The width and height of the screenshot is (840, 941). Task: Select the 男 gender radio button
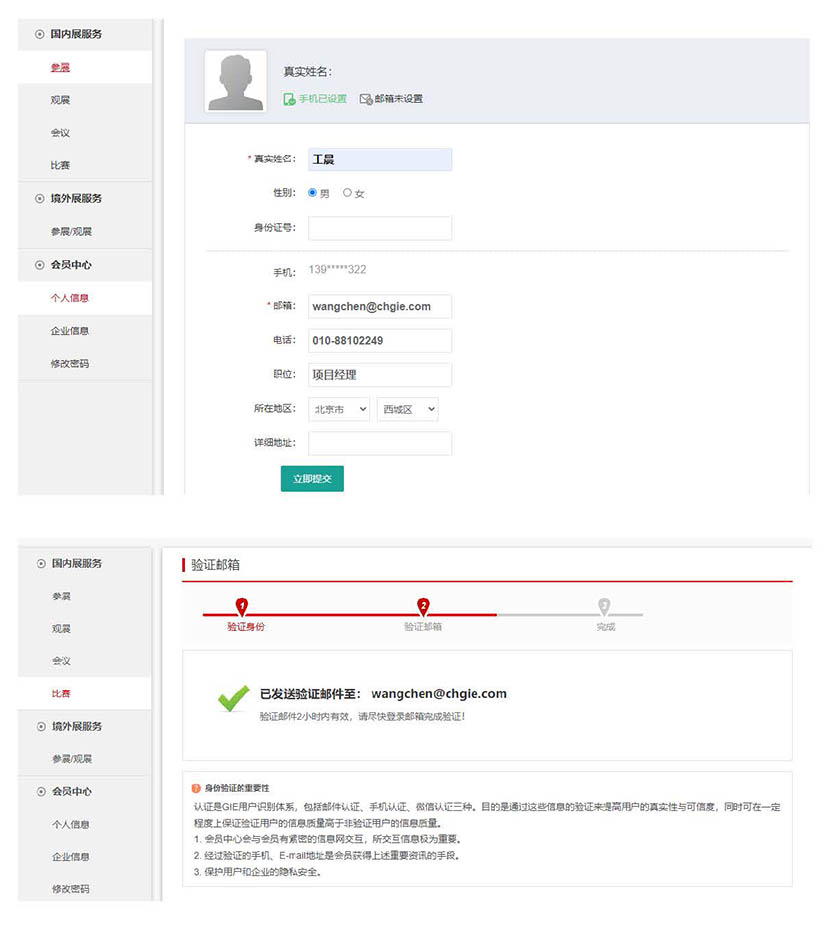click(x=313, y=193)
